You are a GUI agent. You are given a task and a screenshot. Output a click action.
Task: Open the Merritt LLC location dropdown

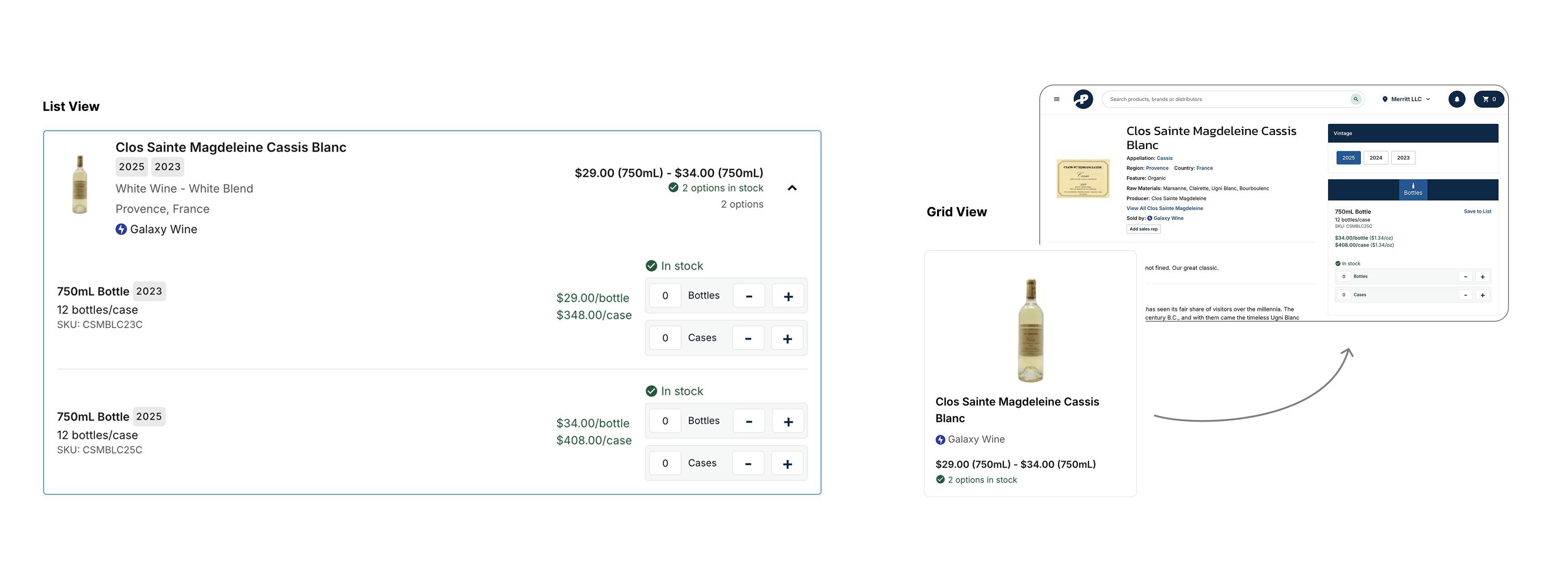[1406, 99]
